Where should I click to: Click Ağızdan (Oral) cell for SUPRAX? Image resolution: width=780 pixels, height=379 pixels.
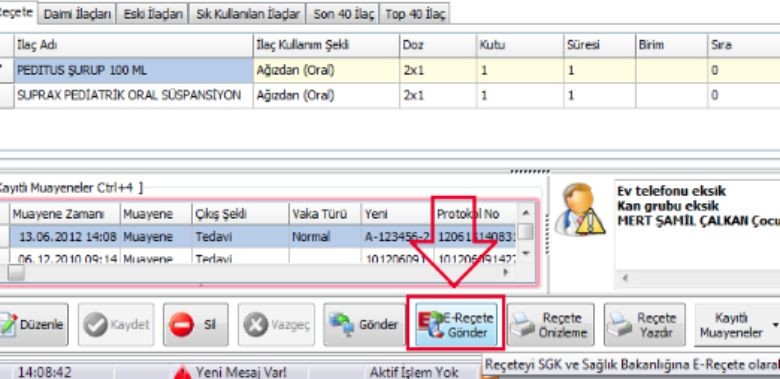(326, 95)
